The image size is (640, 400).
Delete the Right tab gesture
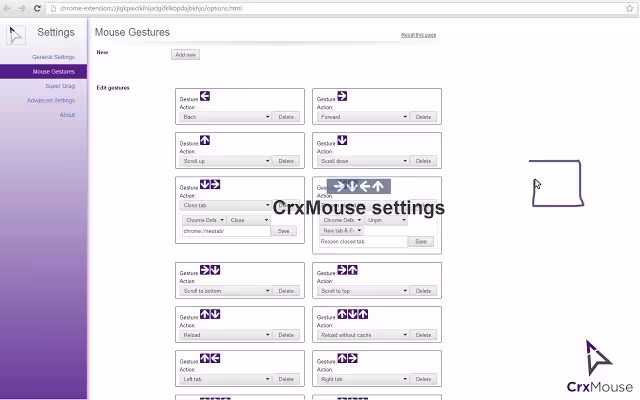click(x=423, y=379)
